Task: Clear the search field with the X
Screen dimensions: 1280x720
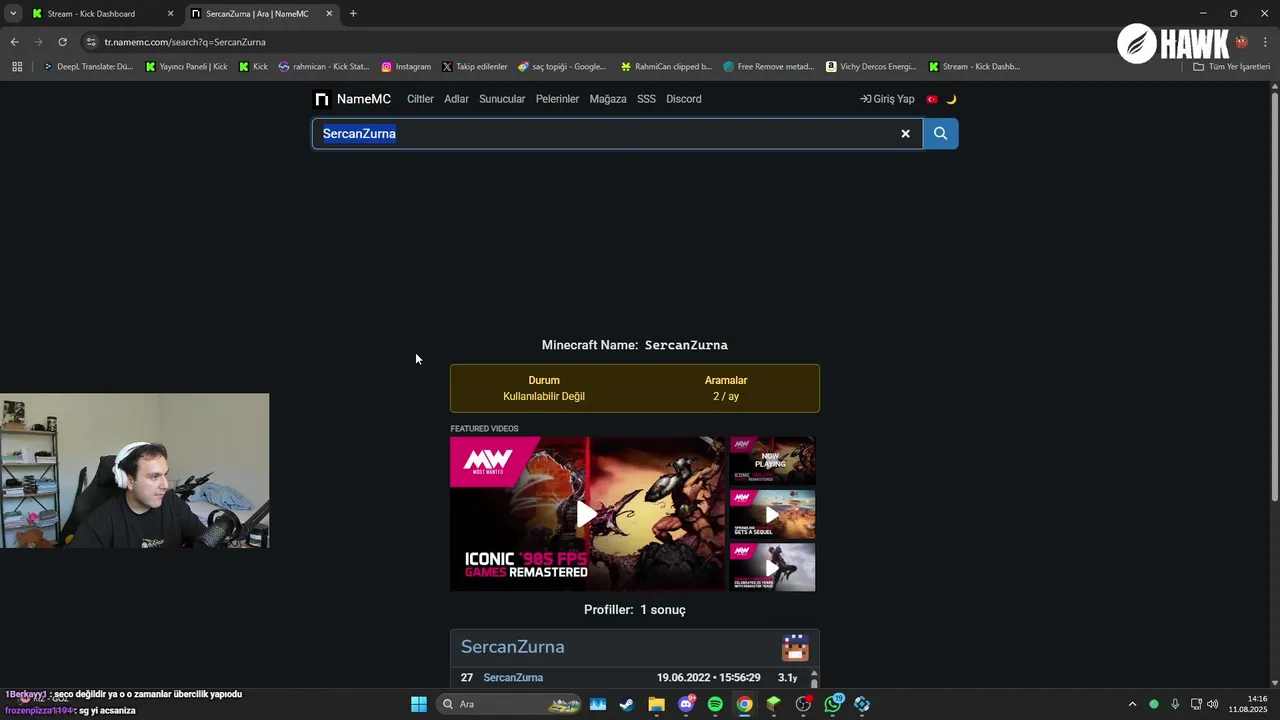Action: click(906, 133)
